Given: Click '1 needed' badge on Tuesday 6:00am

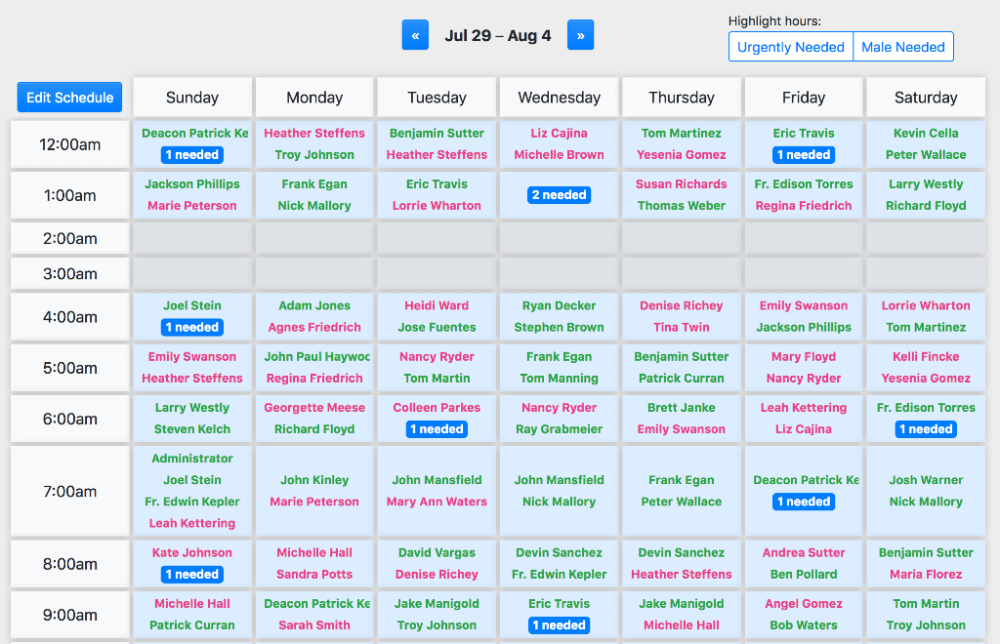Looking at the screenshot, I should (x=437, y=429).
